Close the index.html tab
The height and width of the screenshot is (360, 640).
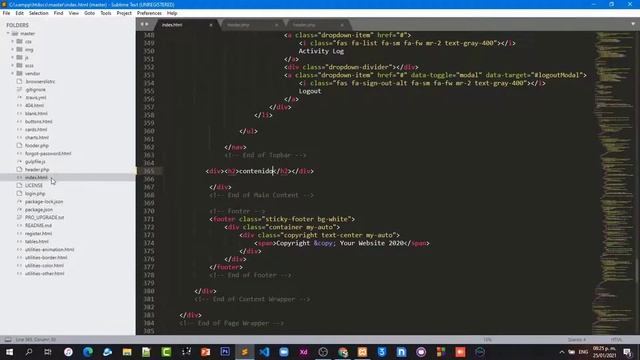(x=211, y=25)
